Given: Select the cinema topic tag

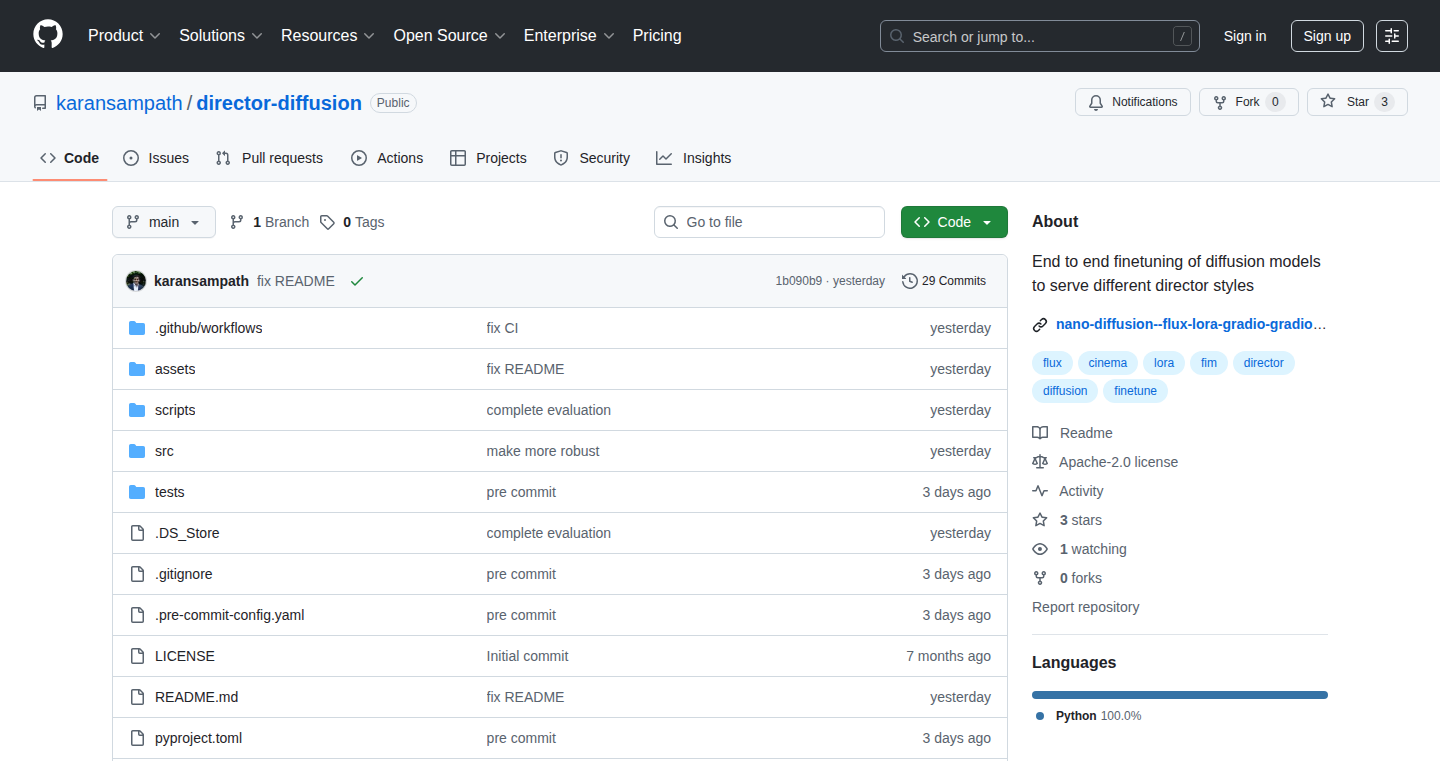Looking at the screenshot, I should 1107,363.
